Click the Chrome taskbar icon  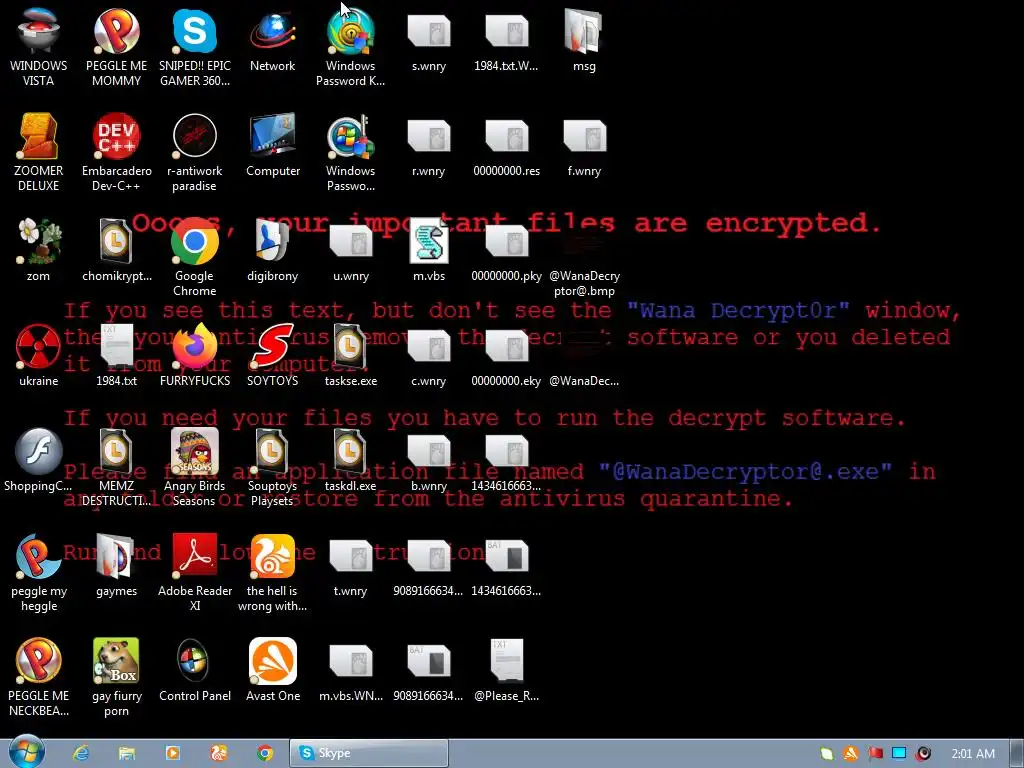tap(264, 753)
